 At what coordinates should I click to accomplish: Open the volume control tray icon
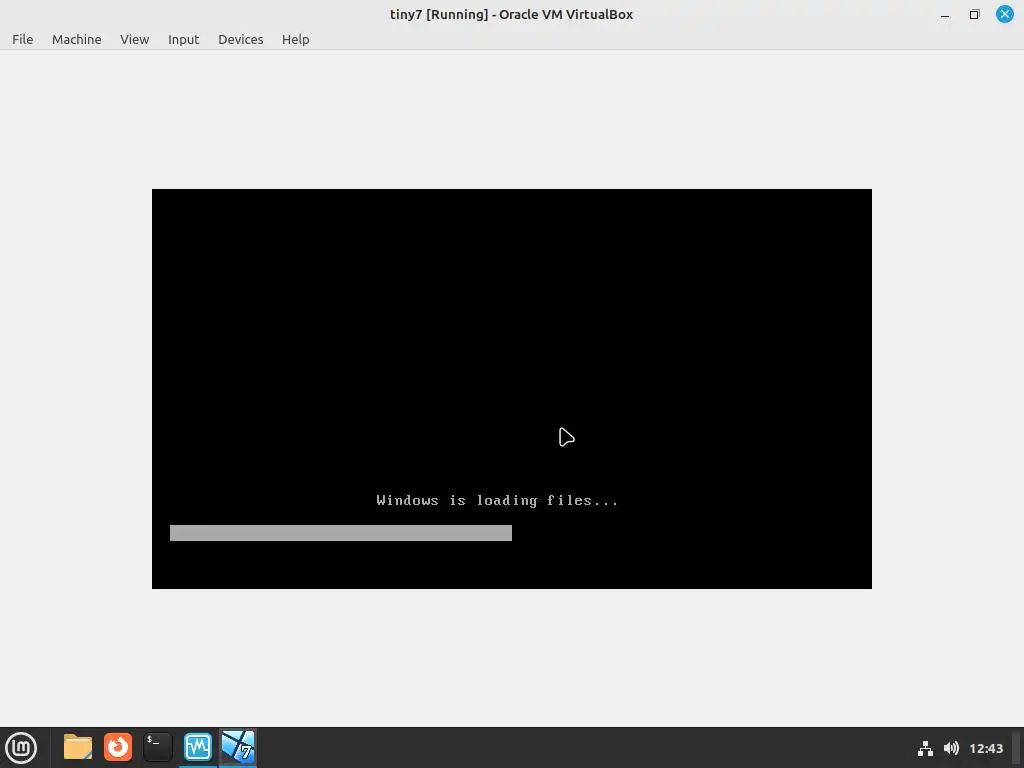(x=951, y=748)
